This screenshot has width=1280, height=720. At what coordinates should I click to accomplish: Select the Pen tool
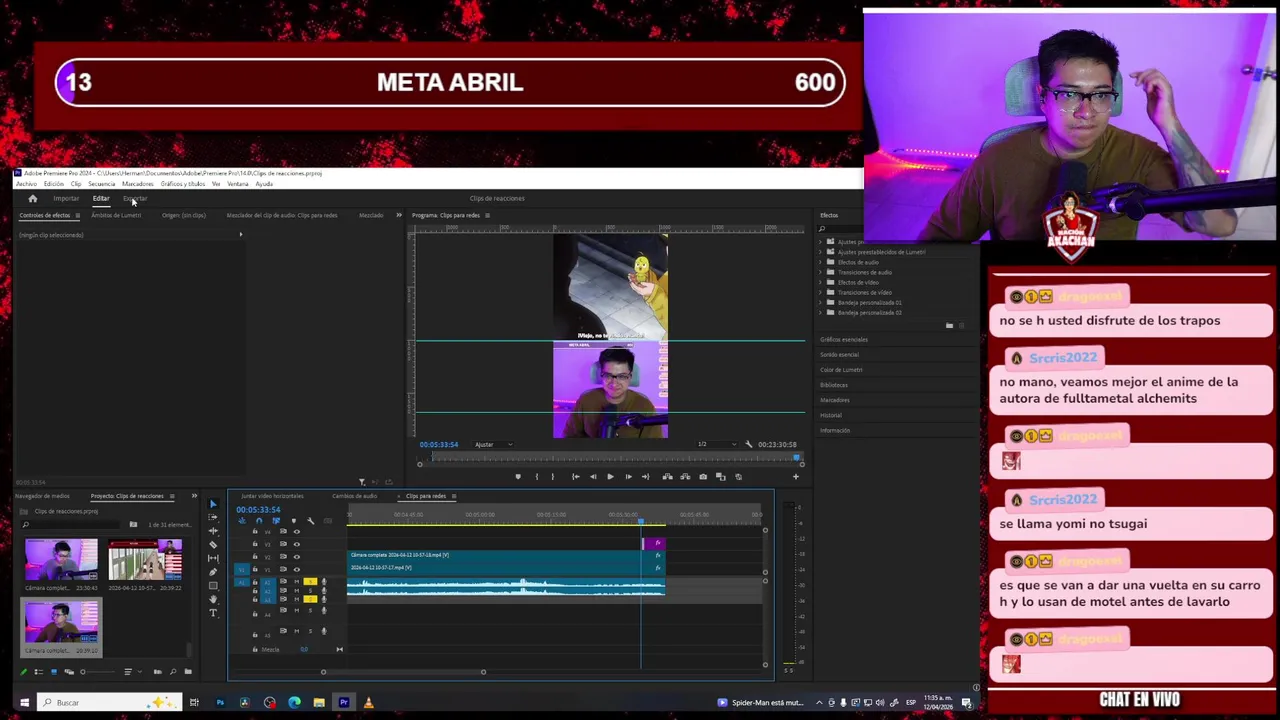point(213,572)
